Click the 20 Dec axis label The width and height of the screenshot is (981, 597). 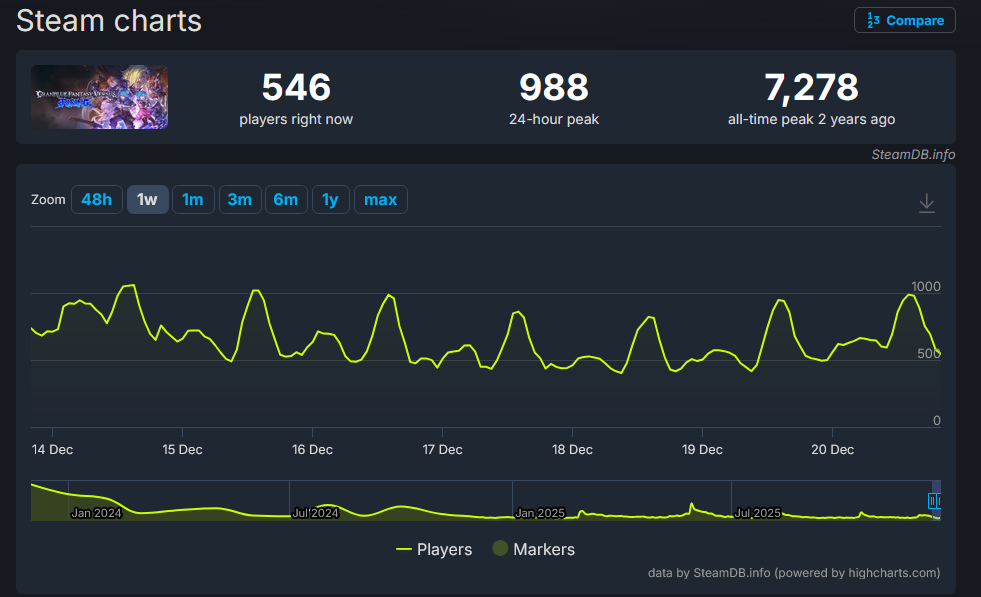tap(833, 449)
